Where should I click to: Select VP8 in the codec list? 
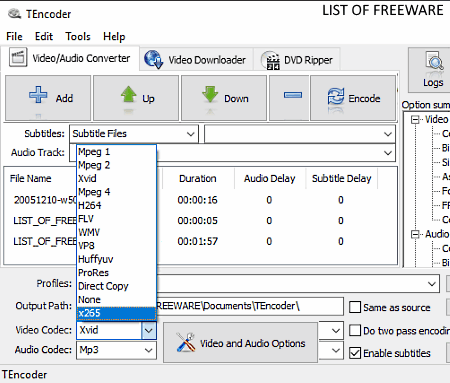pos(116,246)
